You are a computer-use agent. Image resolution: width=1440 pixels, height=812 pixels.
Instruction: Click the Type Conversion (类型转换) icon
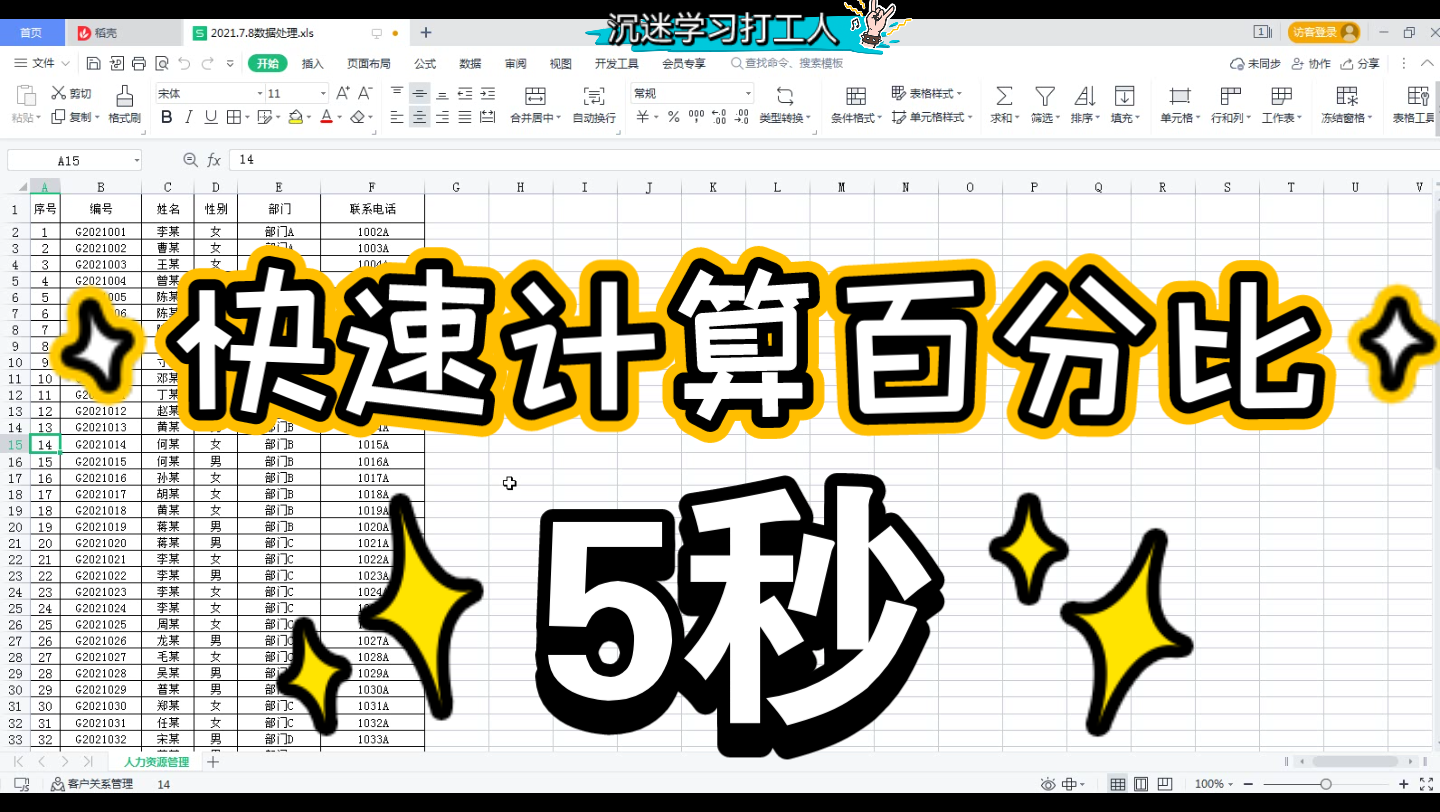click(785, 96)
